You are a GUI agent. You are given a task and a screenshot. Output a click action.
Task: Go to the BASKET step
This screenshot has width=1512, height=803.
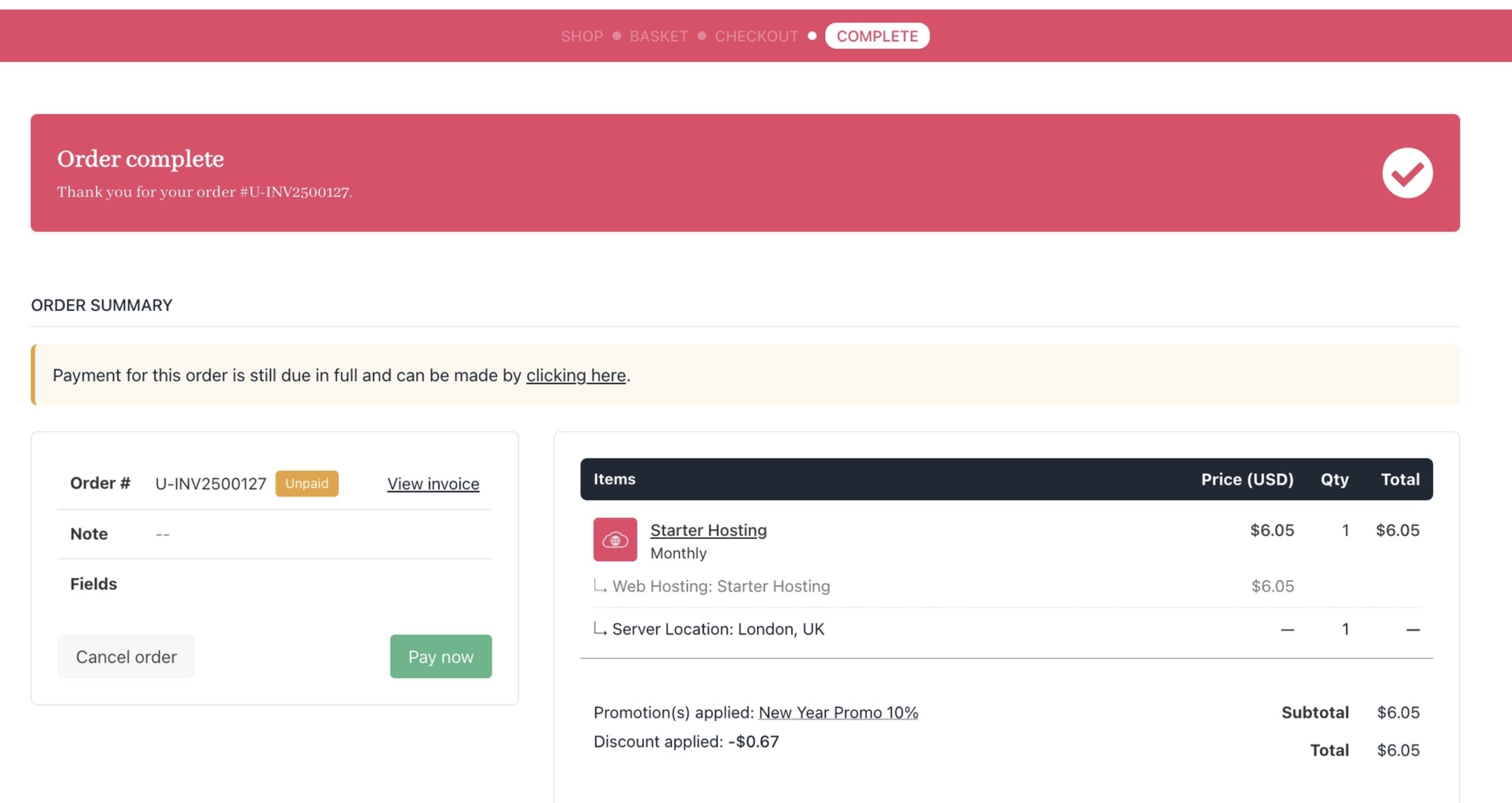pyautogui.click(x=659, y=37)
